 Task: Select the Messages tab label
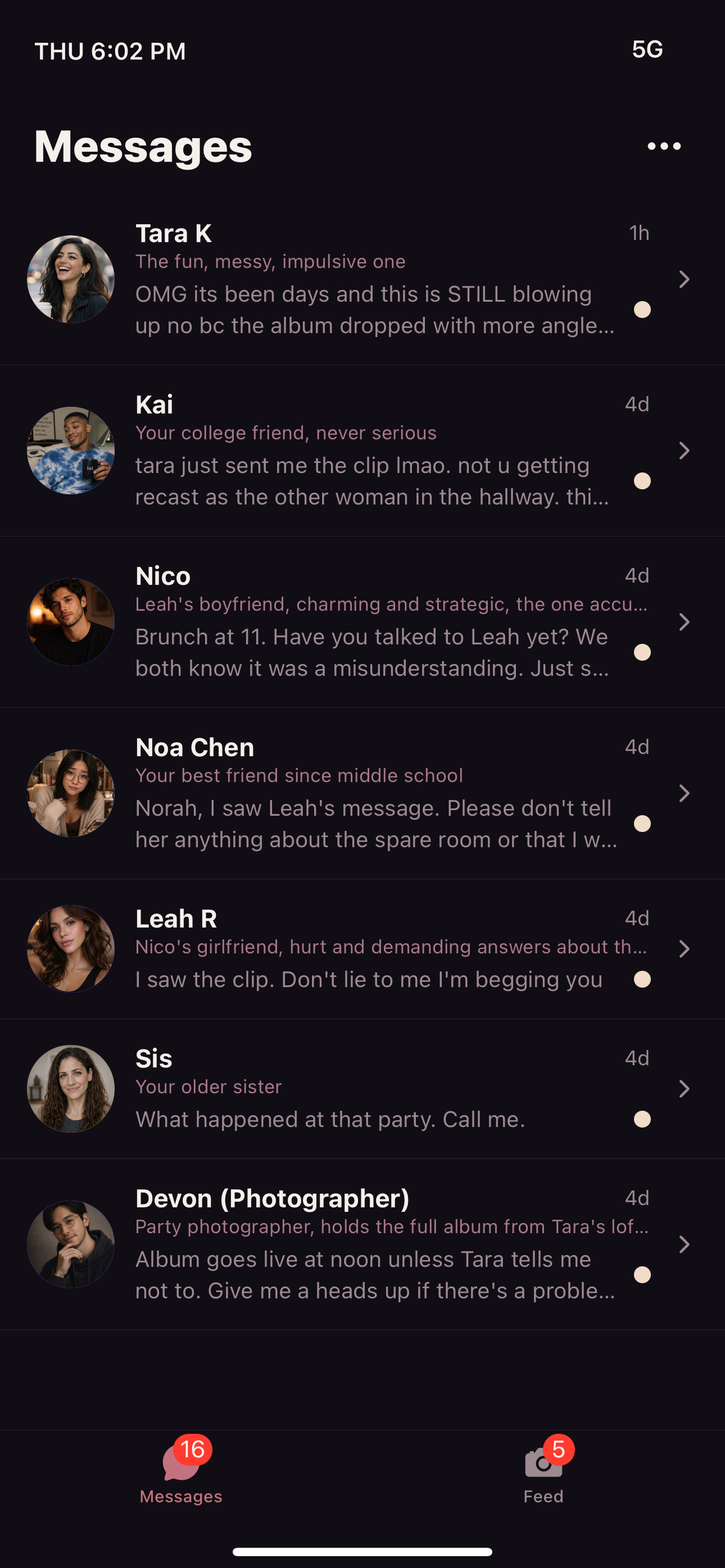[x=181, y=1496]
